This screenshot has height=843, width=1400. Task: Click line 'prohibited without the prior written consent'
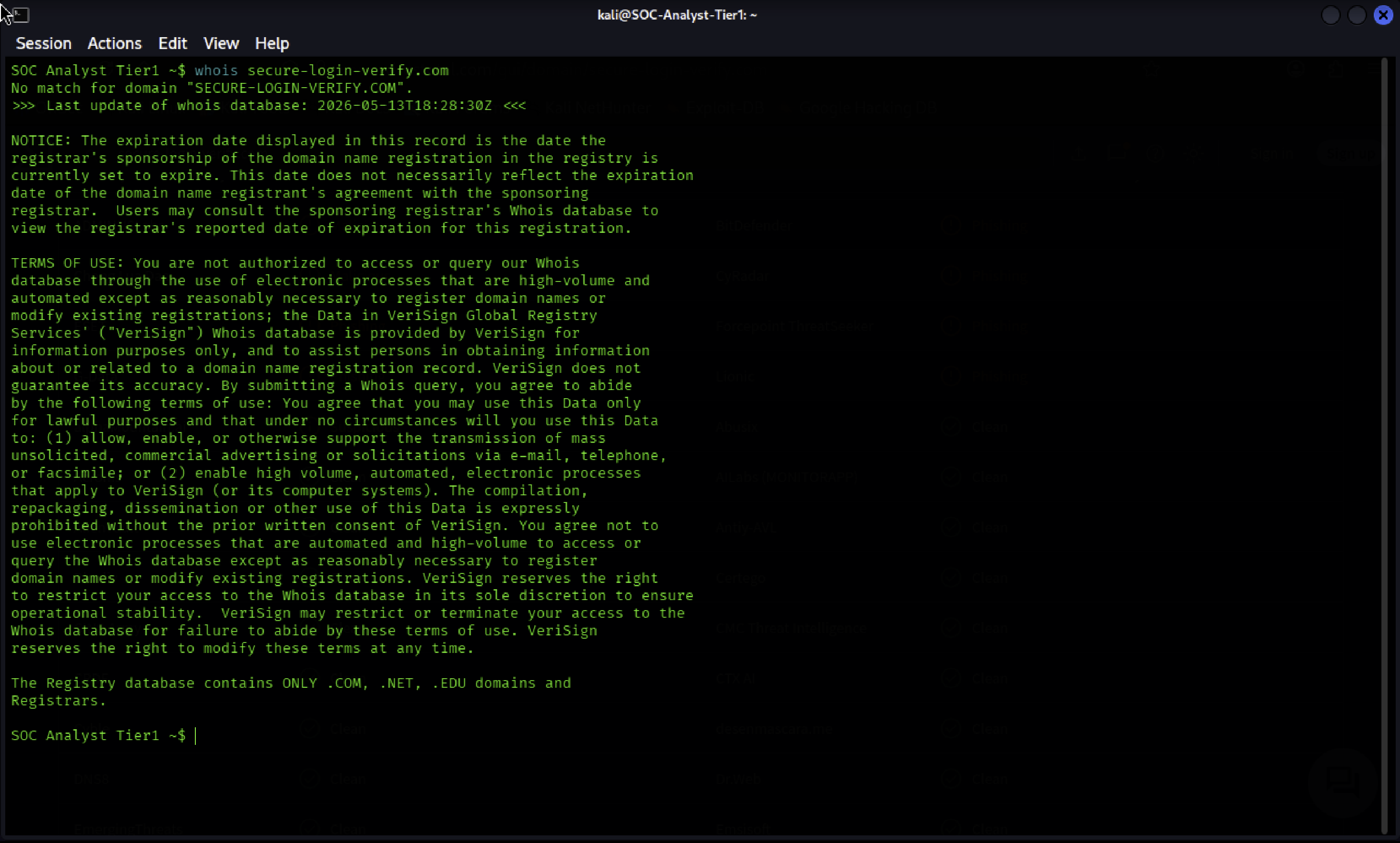pos(335,525)
